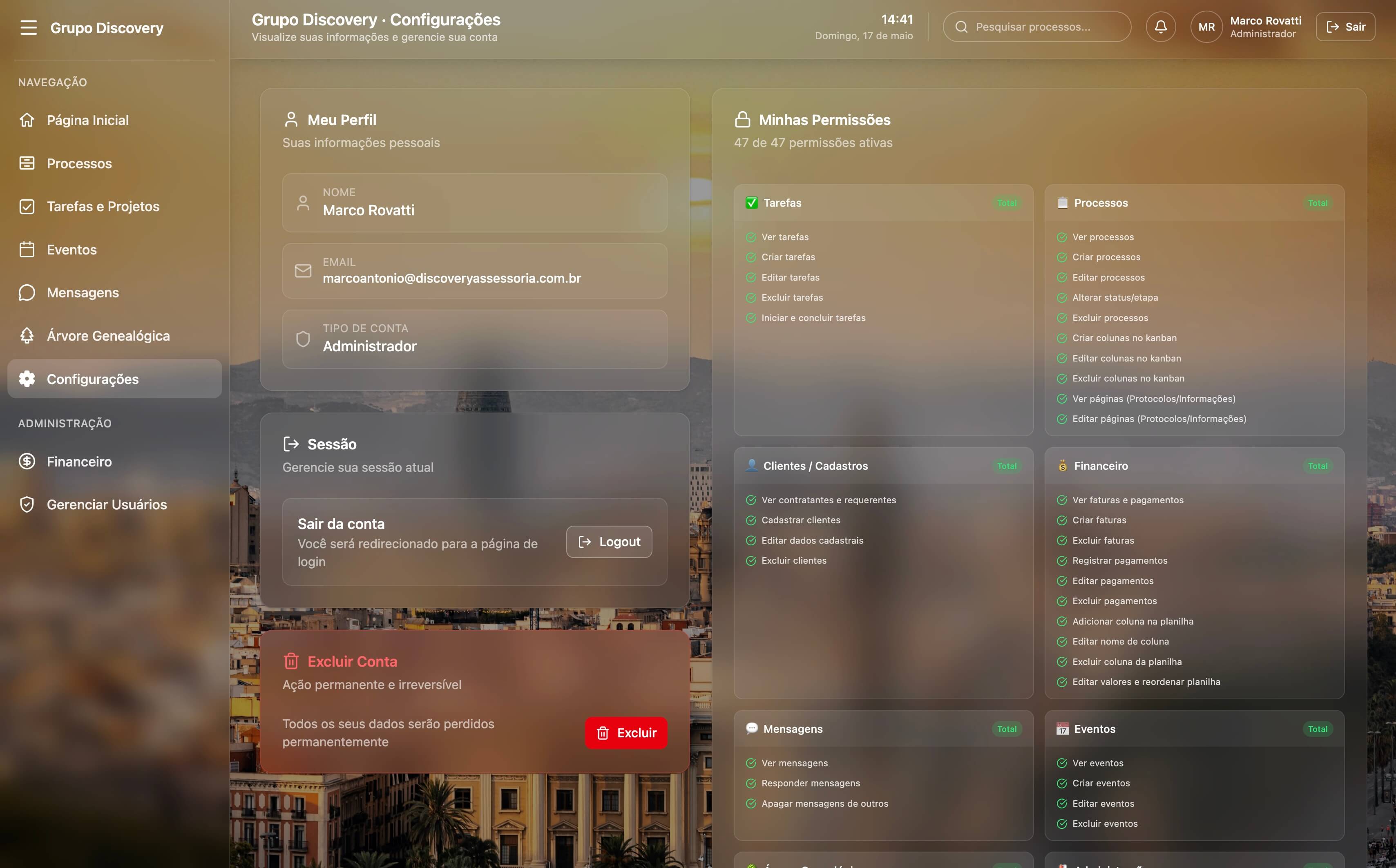Click the red trash icon beside Excluir Conta
The image size is (1396, 868).
[x=291, y=661]
